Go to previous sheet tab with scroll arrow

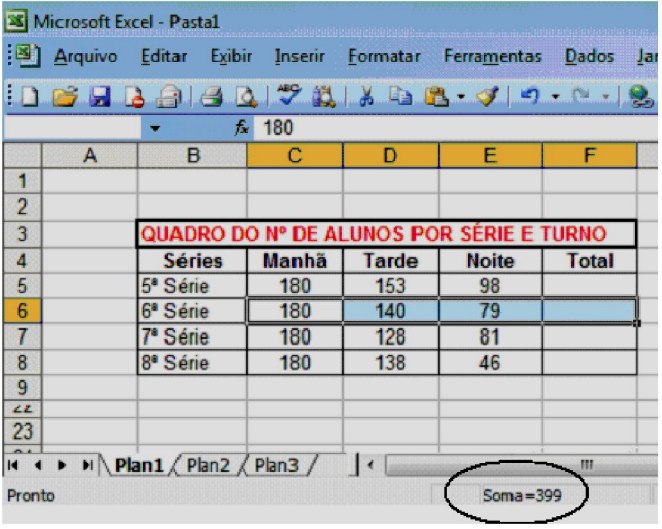point(38,465)
